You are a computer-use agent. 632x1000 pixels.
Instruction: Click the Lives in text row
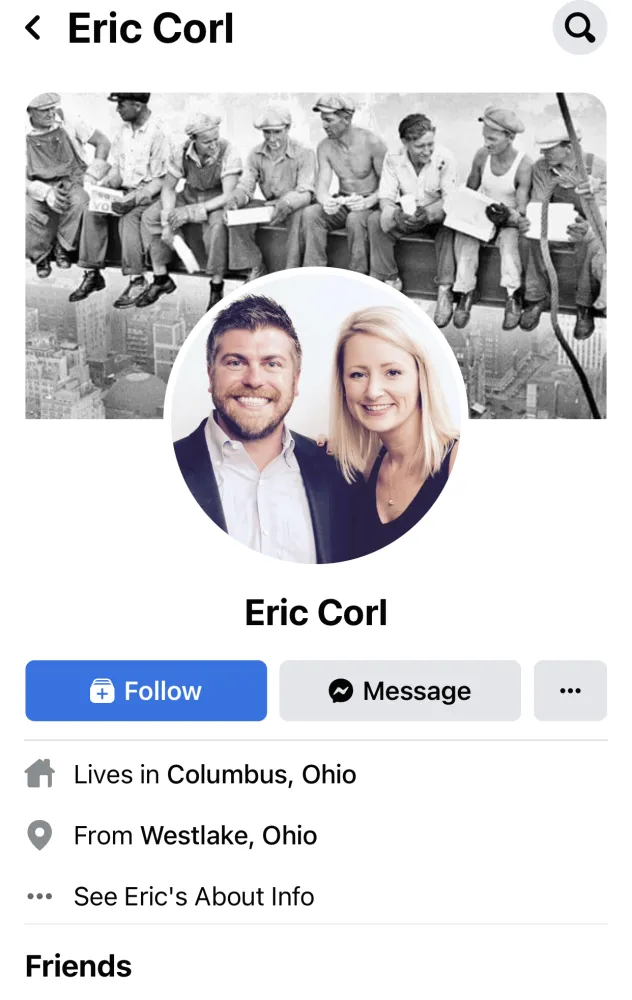coord(215,774)
